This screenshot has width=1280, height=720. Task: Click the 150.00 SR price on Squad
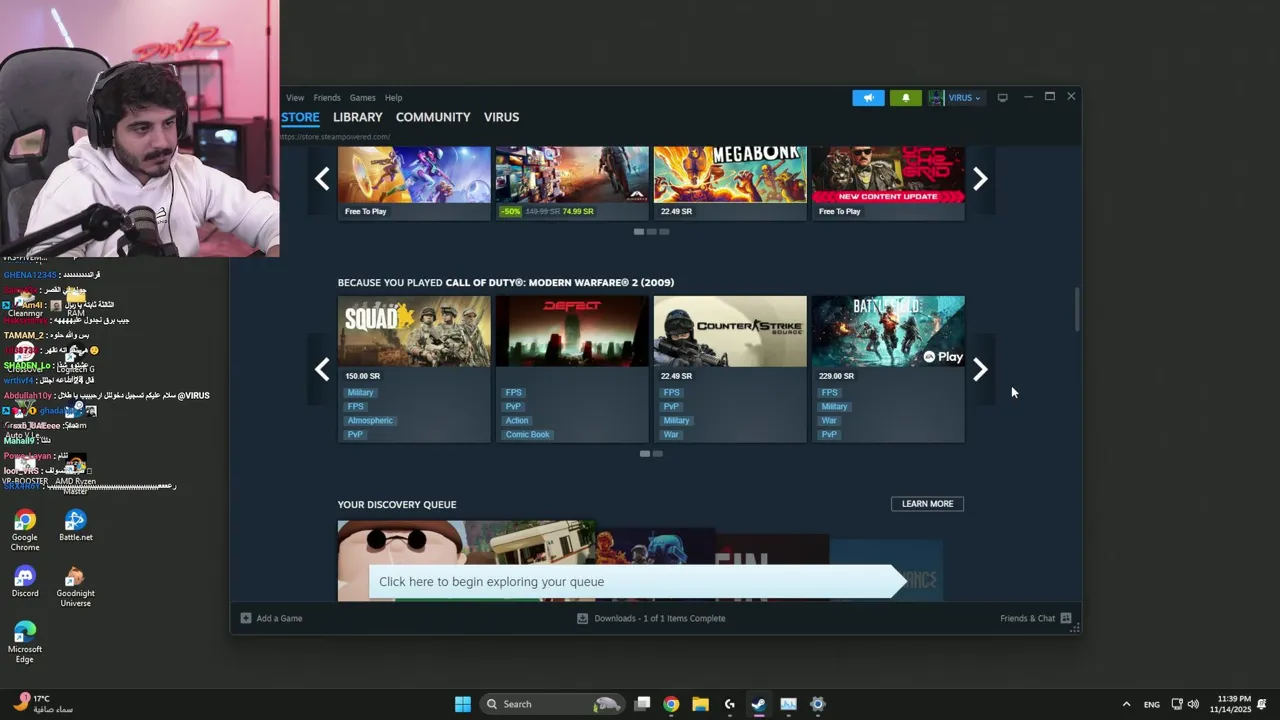click(x=362, y=376)
